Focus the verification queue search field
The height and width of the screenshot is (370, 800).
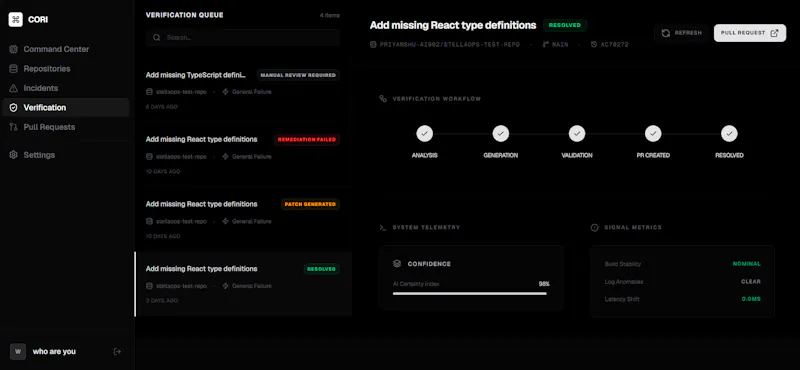243,38
